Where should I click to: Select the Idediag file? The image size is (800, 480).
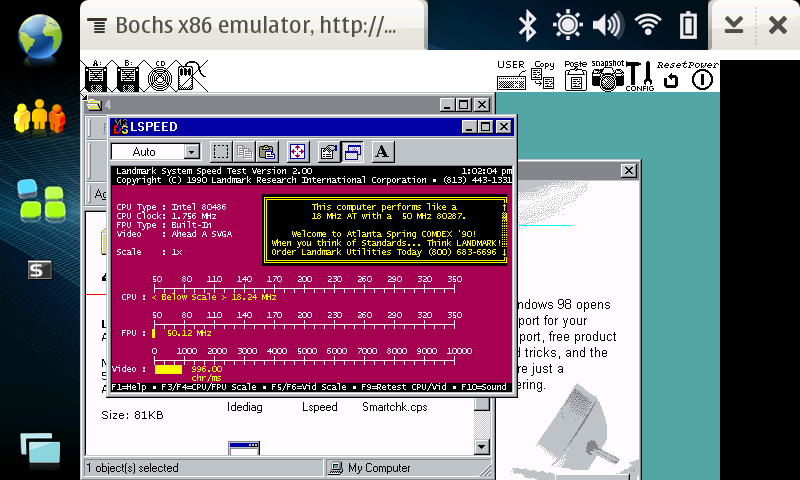tap(245, 407)
